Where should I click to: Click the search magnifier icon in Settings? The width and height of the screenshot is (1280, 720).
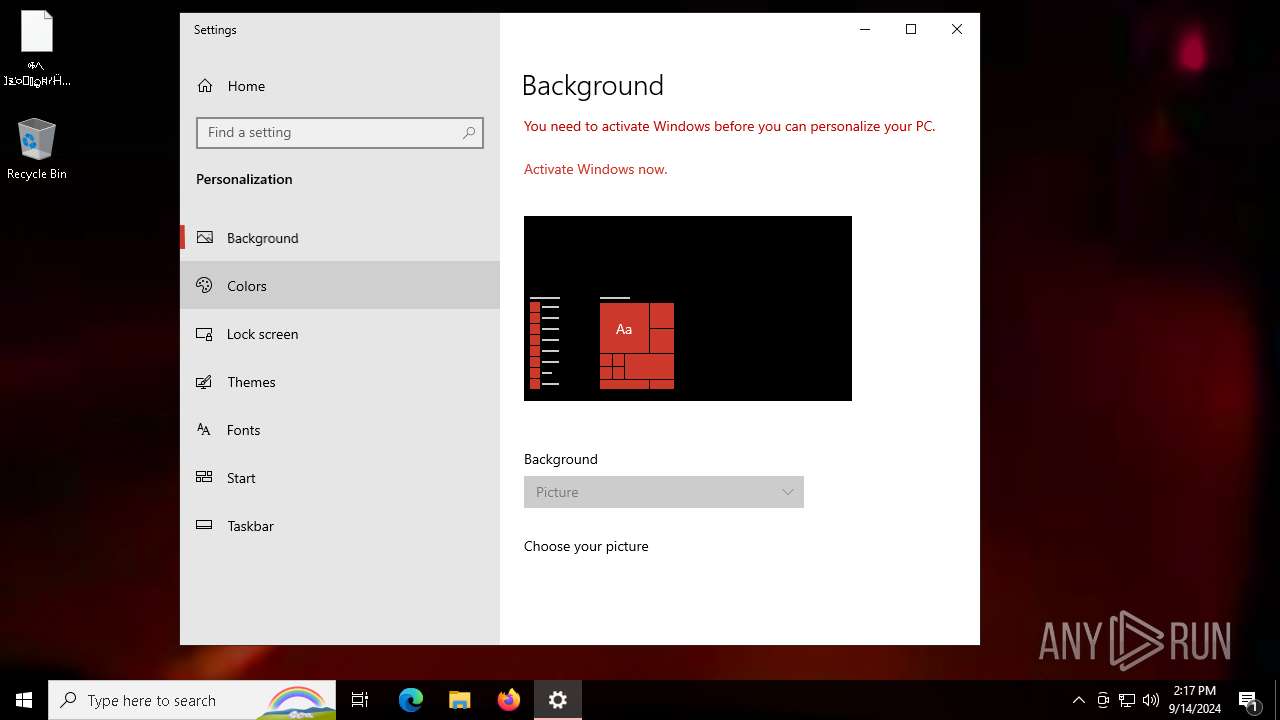point(468,133)
